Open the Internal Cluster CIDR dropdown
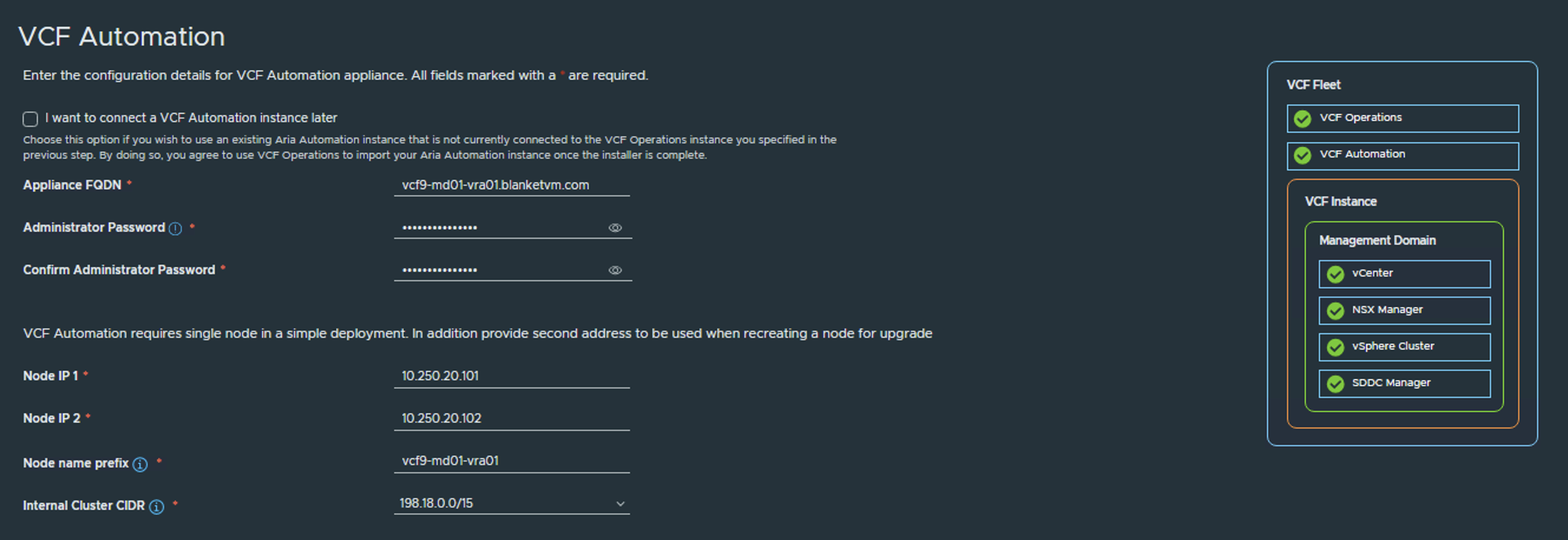The width and height of the screenshot is (1568, 540). 619,503
